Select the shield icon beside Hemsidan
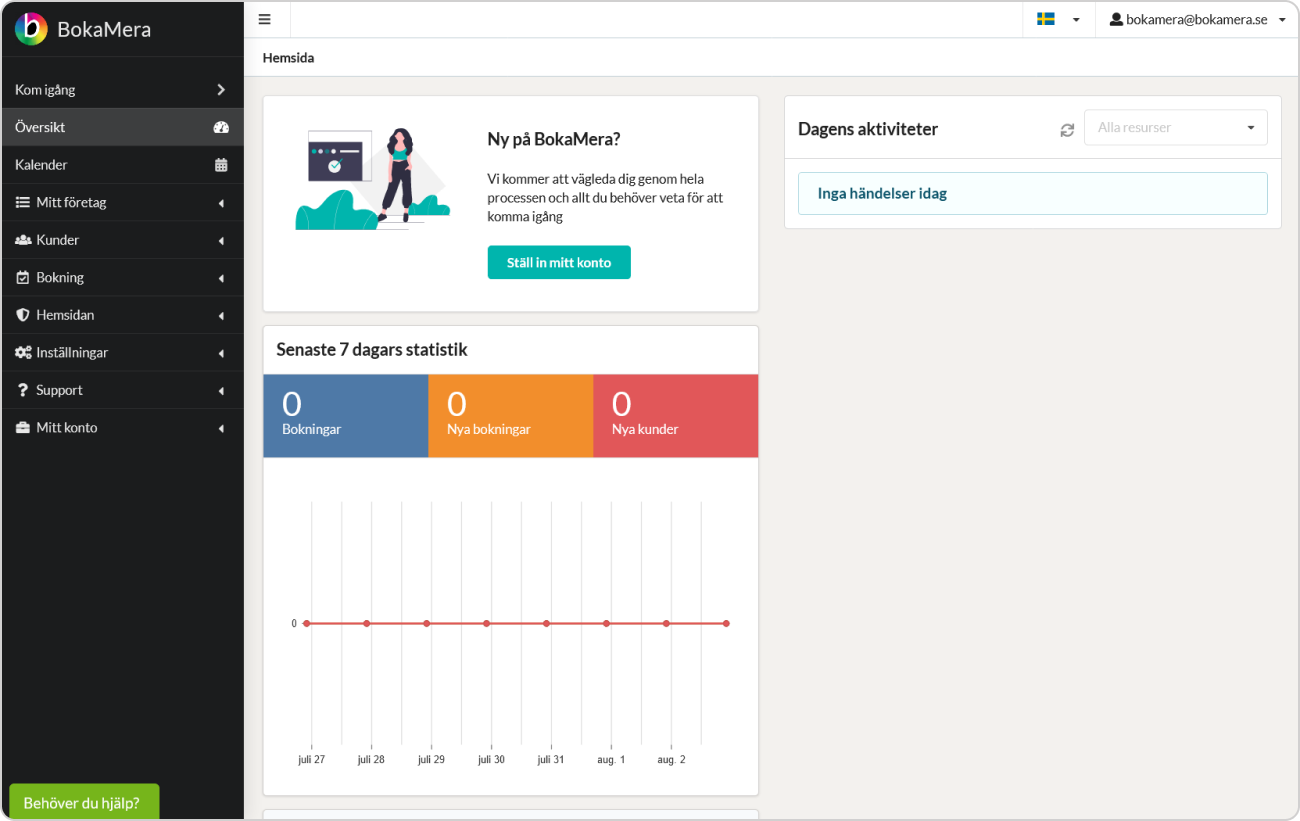The height and width of the screenshot is (821, 1300). pos(20,314)
